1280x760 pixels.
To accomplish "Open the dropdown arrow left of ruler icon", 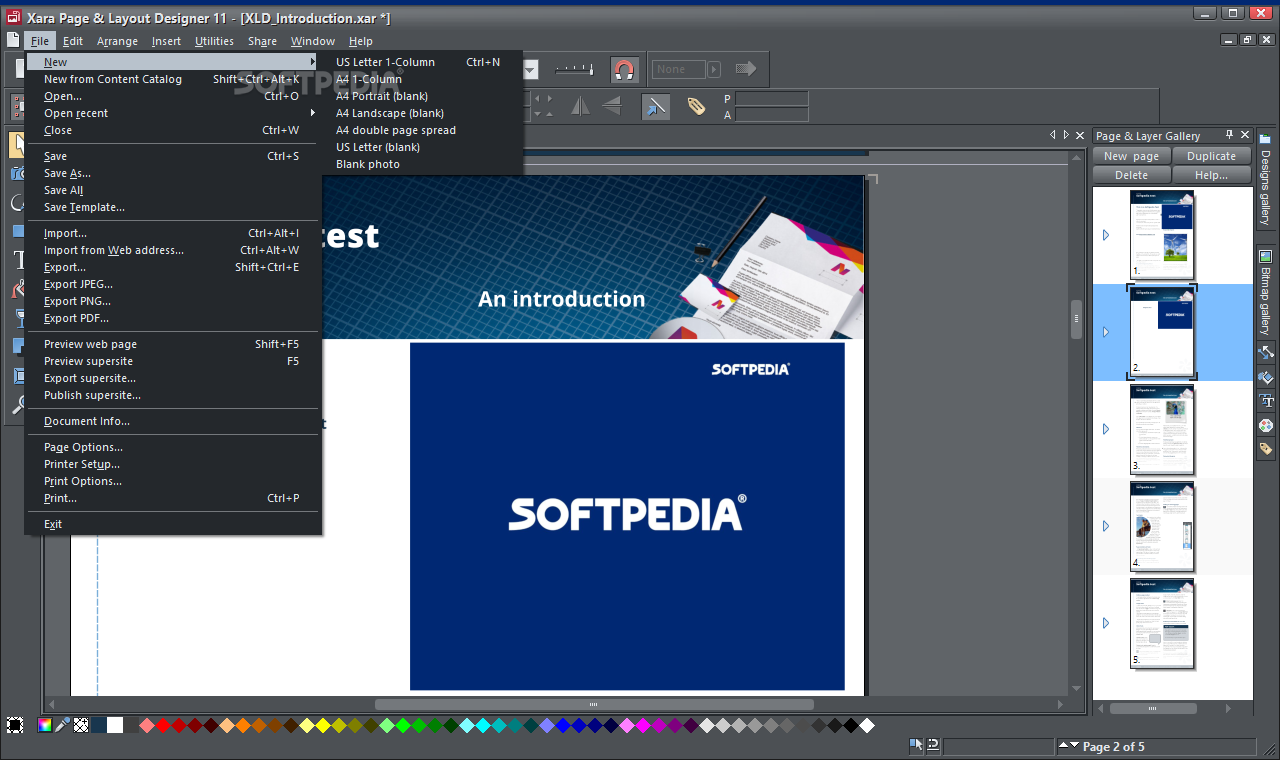I will click(532, 69).
